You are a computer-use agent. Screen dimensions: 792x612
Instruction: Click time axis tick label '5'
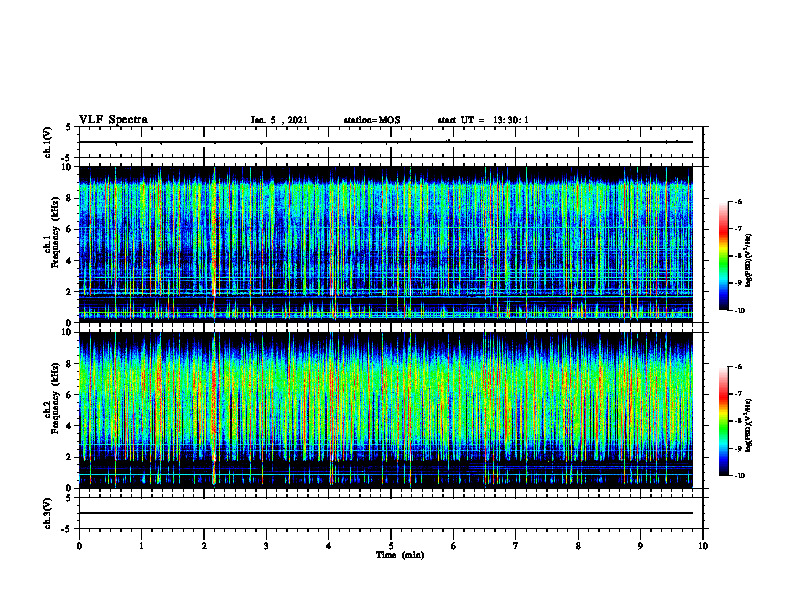pyautogui.click(x=391, y=546)
